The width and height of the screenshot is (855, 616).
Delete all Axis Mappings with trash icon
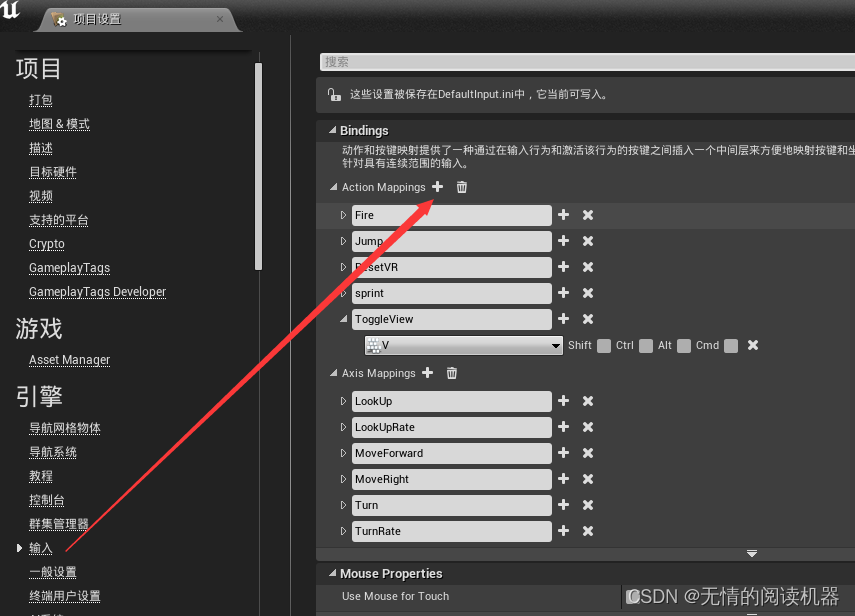(451, 373)
